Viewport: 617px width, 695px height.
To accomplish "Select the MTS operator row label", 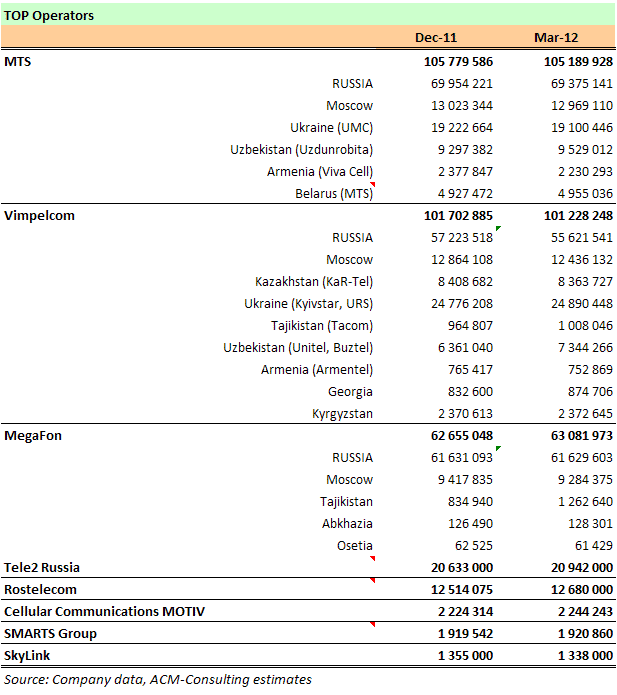I will [x=18, y=61].
